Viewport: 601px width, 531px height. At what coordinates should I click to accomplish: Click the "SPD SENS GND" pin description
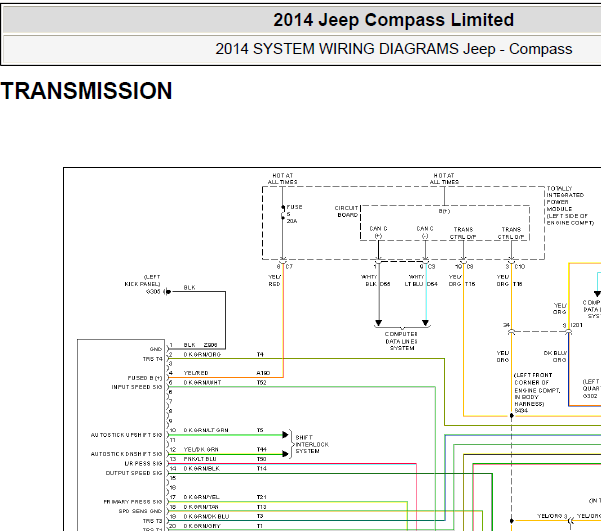click(x=140, y=511)
